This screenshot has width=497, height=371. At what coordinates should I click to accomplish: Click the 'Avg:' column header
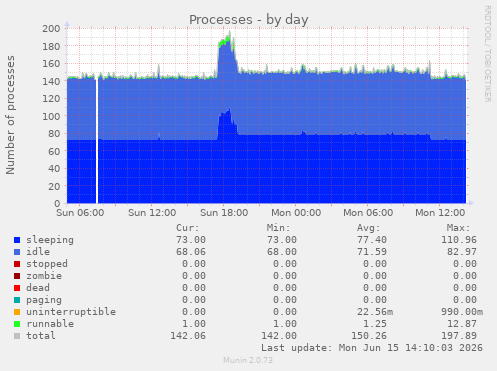pyautogui.click(x=369, y=228)
